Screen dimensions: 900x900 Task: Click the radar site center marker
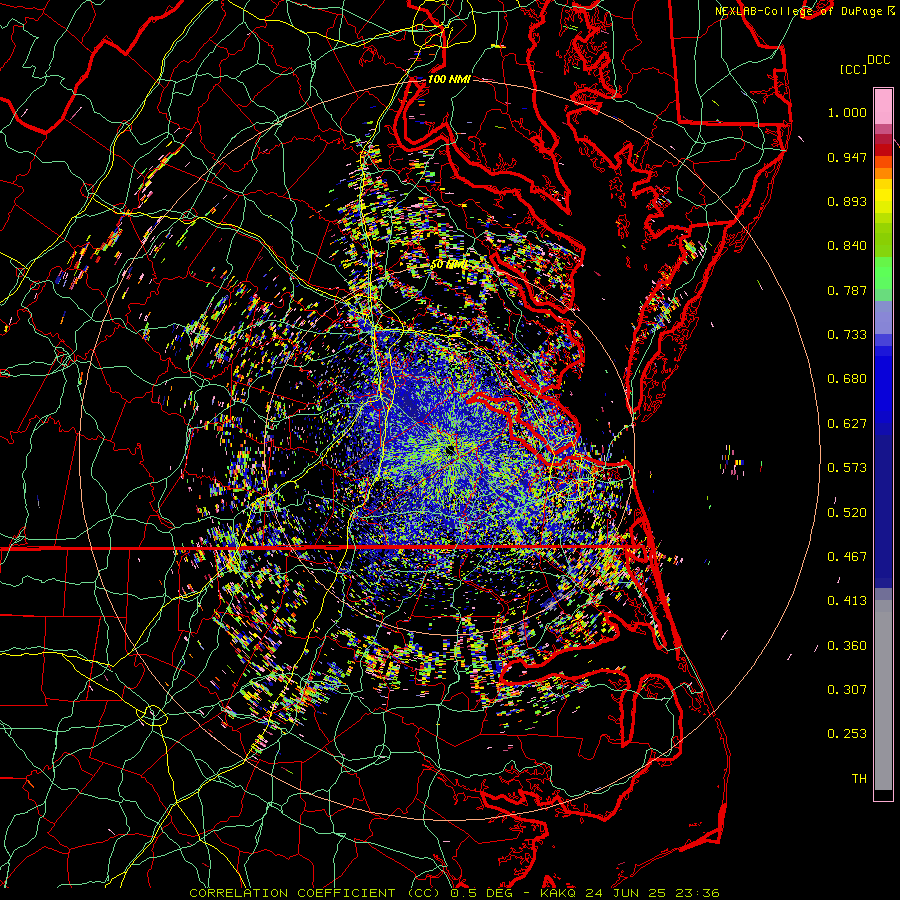[x=449, y=449]
